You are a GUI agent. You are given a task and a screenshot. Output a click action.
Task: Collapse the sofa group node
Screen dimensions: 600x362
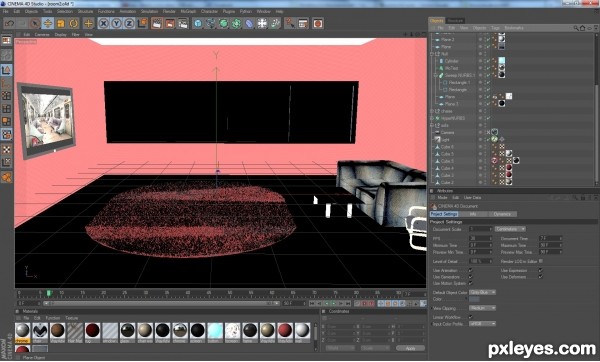tap(432, 126)
